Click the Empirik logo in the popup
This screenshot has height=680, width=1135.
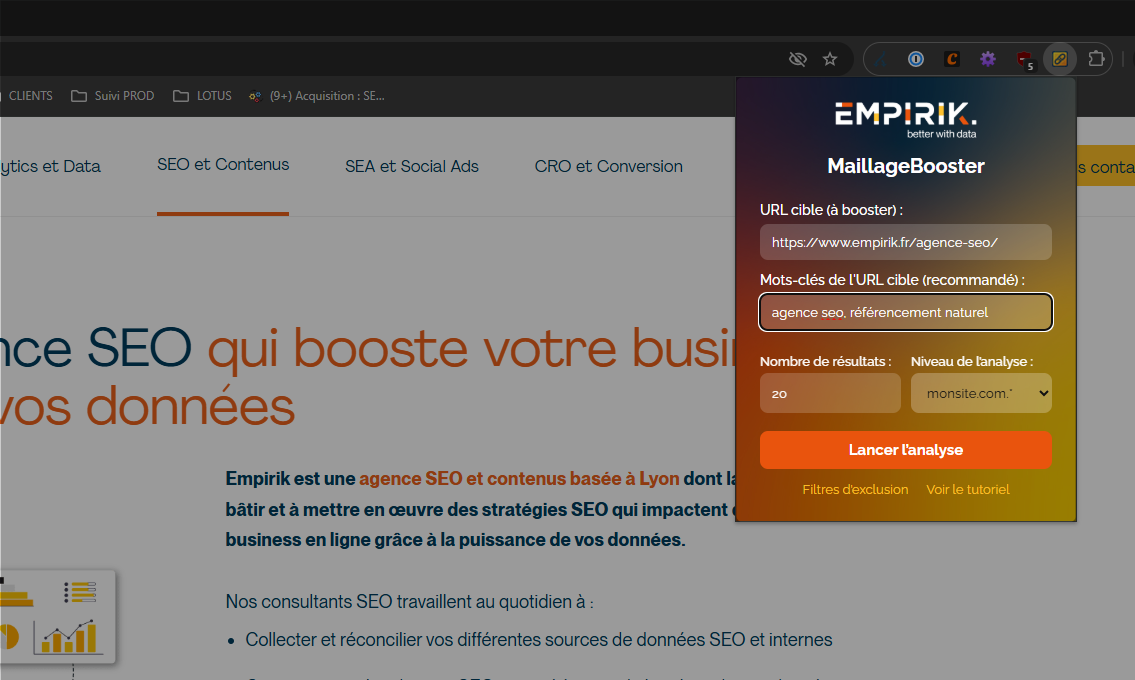tap(906, 119)
